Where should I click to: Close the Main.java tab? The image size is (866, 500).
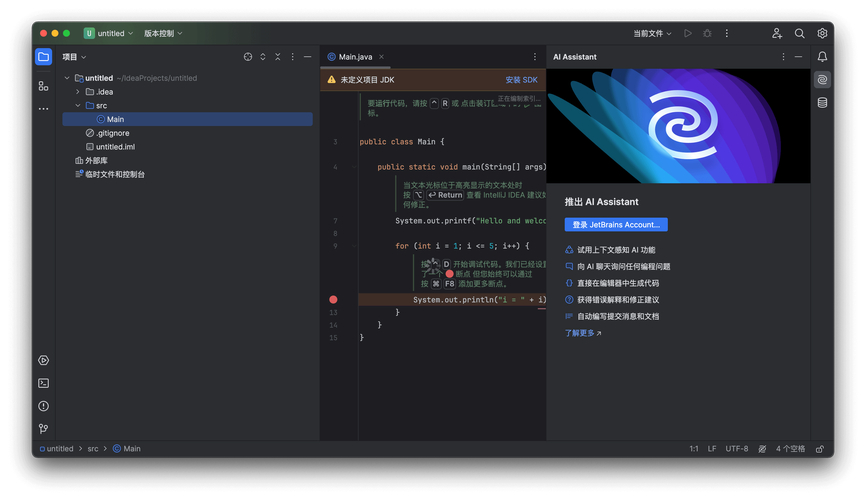[x=382, y=57]
